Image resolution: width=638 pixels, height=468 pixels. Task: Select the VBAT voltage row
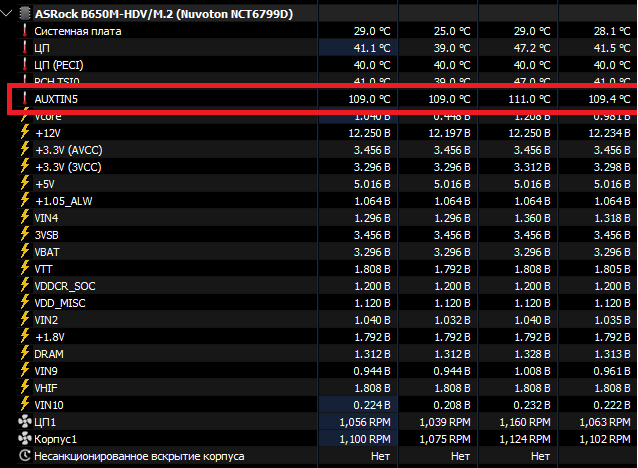(x=319, y=252)
